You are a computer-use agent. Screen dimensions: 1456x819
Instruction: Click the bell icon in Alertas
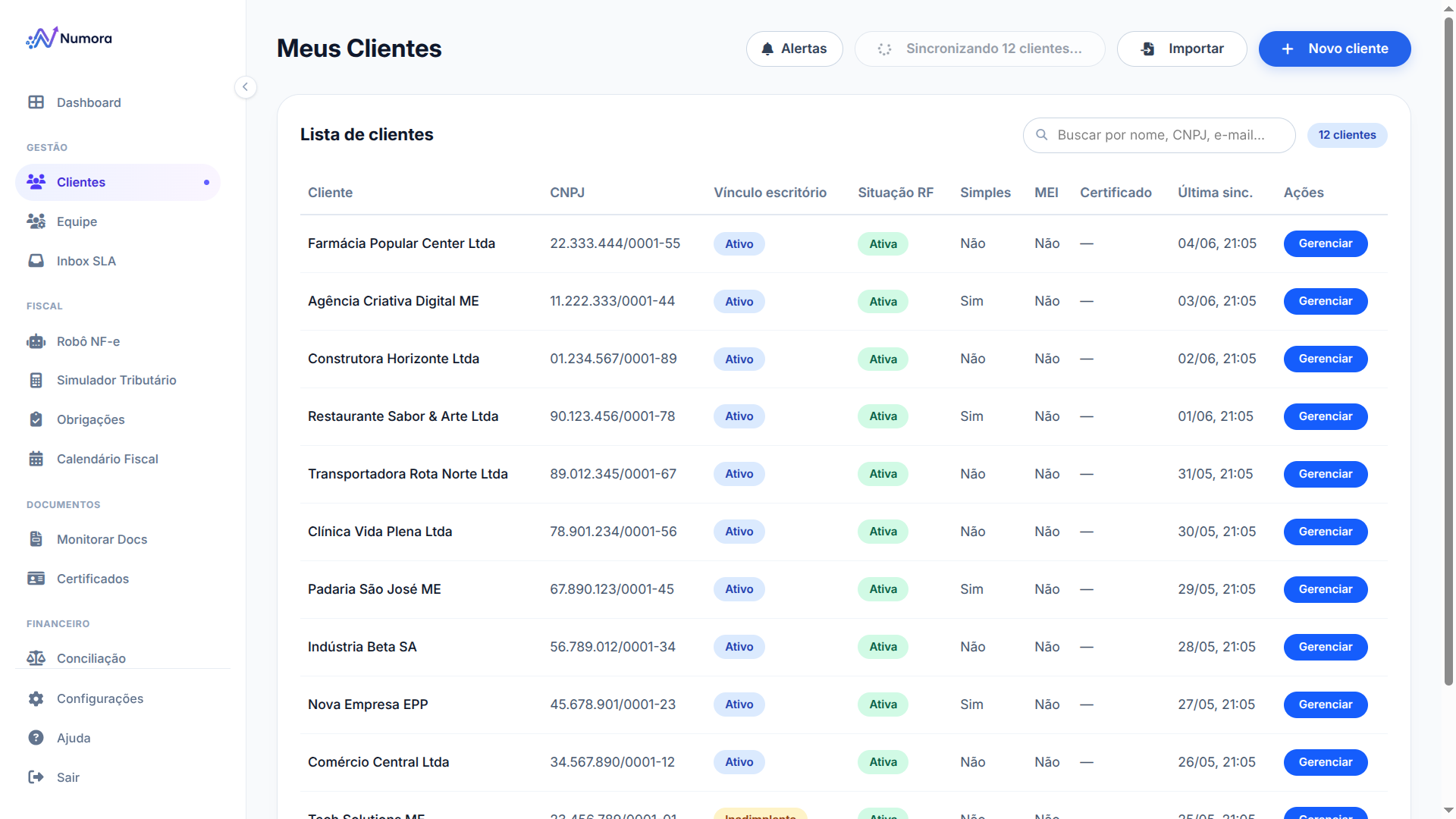coord(767,49)
